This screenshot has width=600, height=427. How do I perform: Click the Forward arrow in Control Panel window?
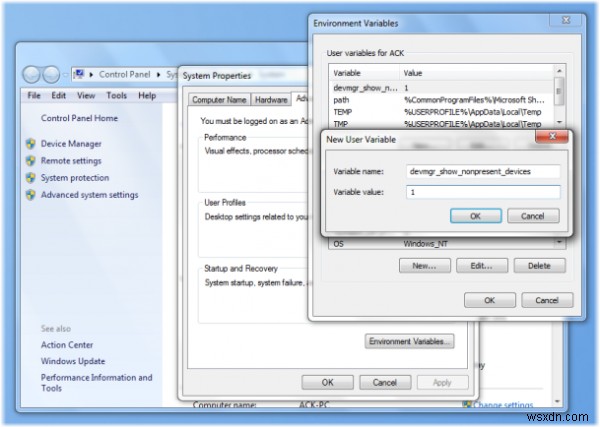point(51,74)
